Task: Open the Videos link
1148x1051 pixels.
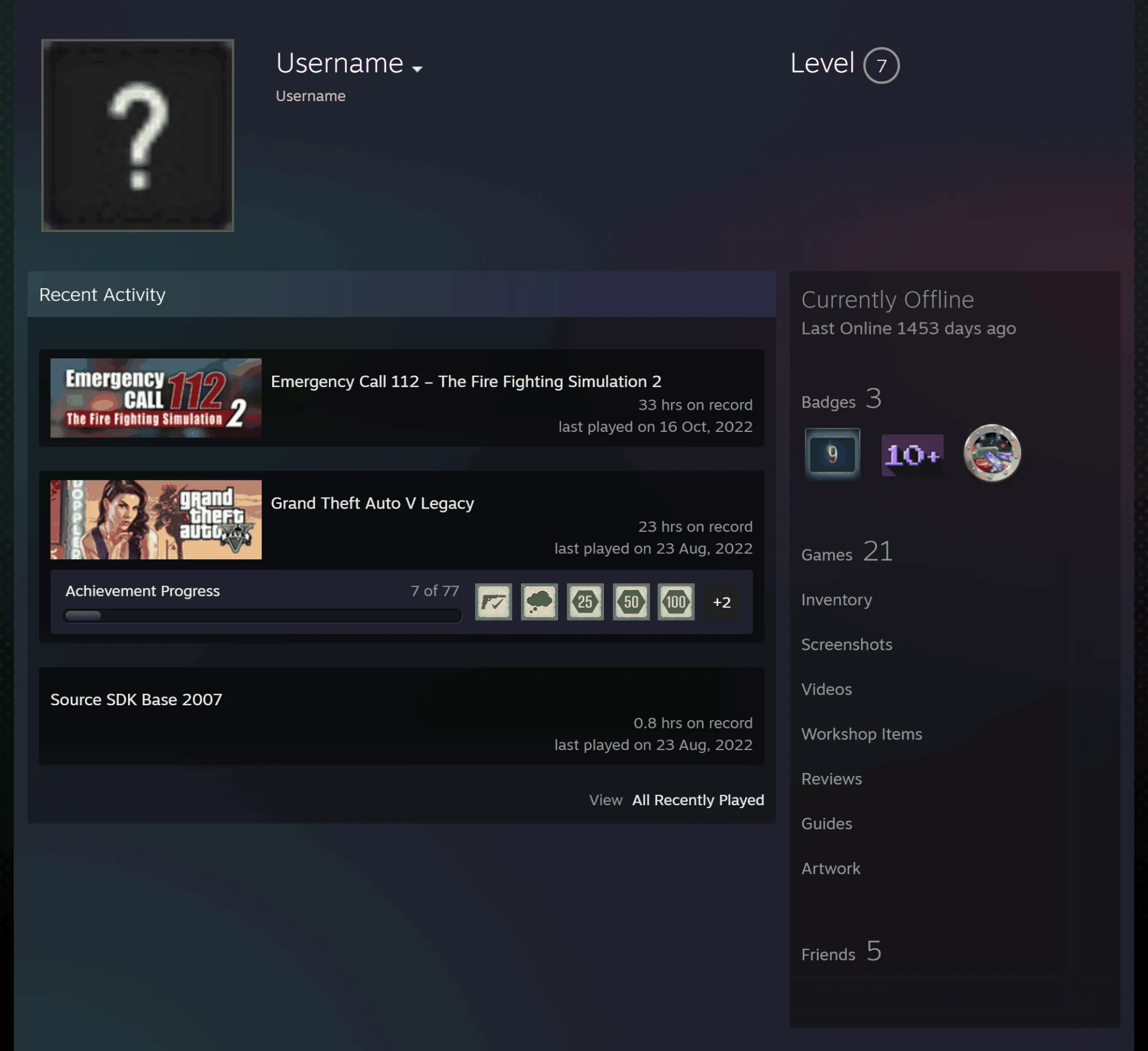Action: (x=826, y=689)
